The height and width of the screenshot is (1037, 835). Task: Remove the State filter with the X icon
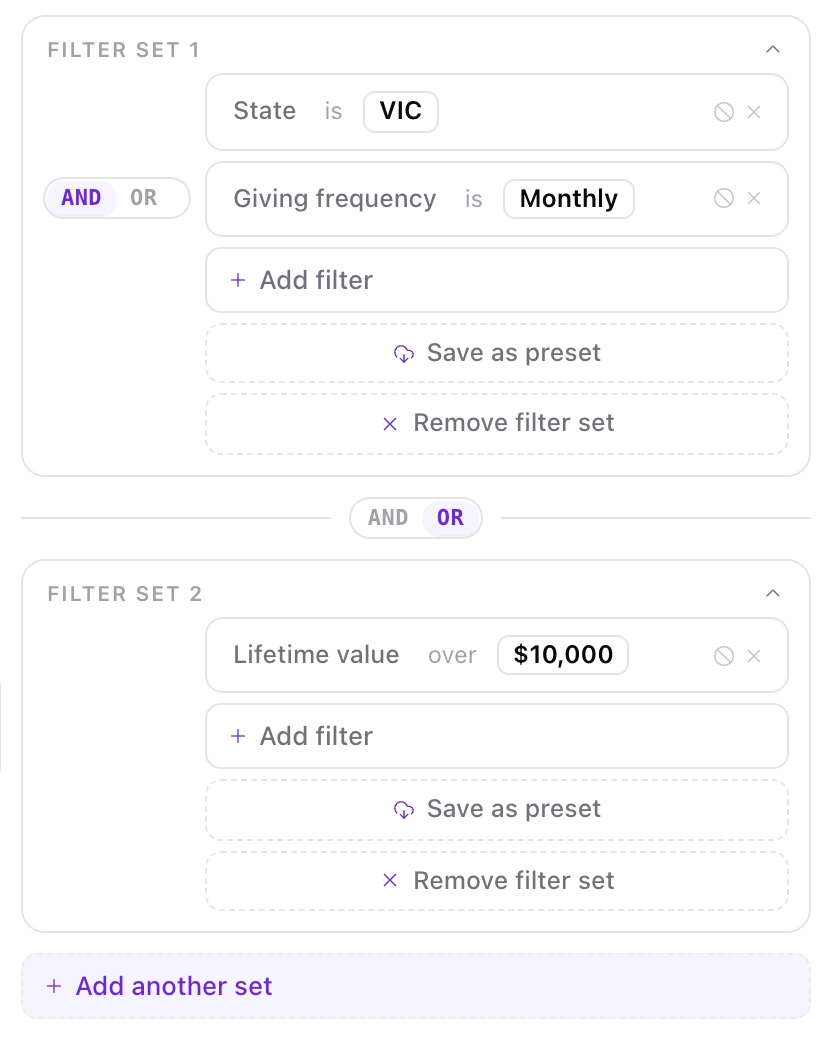tap(754, 112)
